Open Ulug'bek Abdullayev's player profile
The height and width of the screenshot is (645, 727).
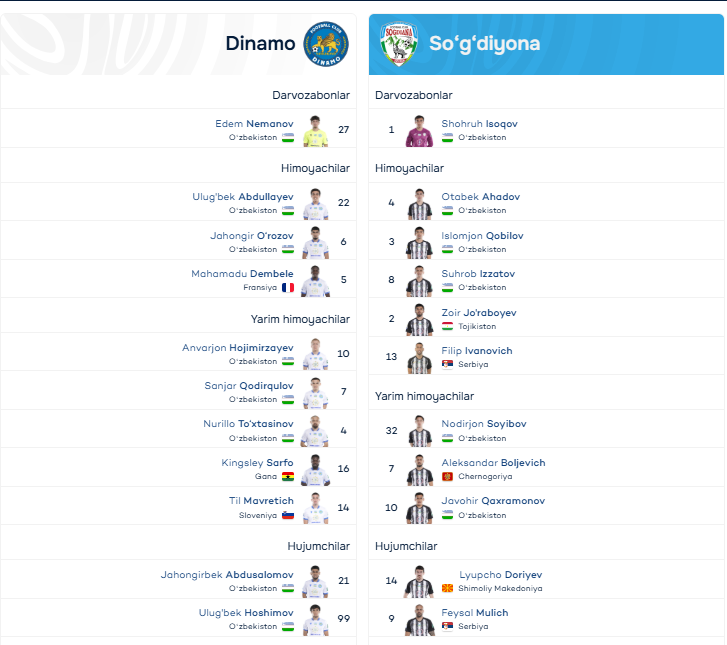(x=243, y=197)
